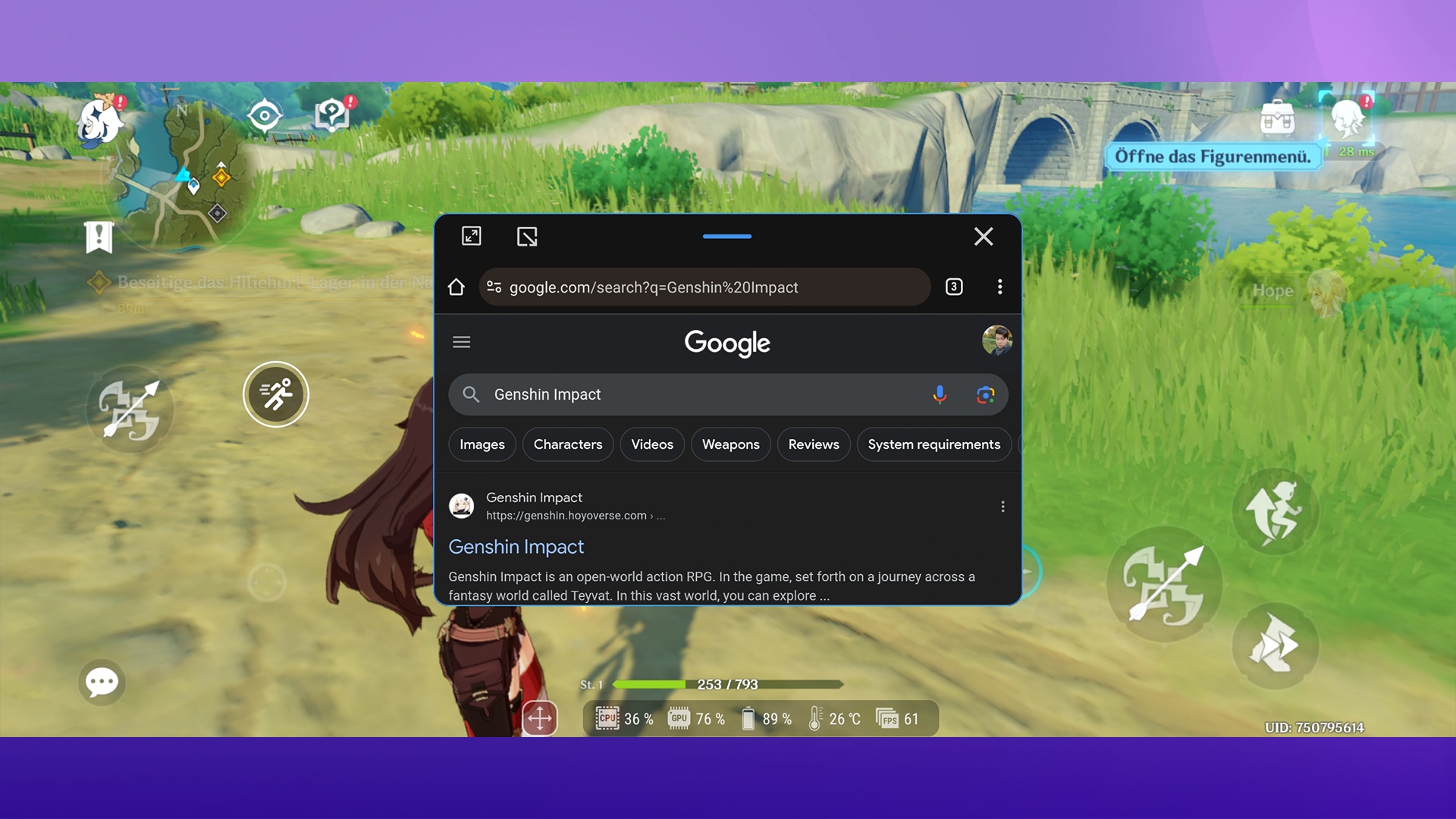Image resolution: width=1456 pixels, height=819 pixels.
Task: Open the Chrome three-dot menu
Action: [x=999, y=287]
